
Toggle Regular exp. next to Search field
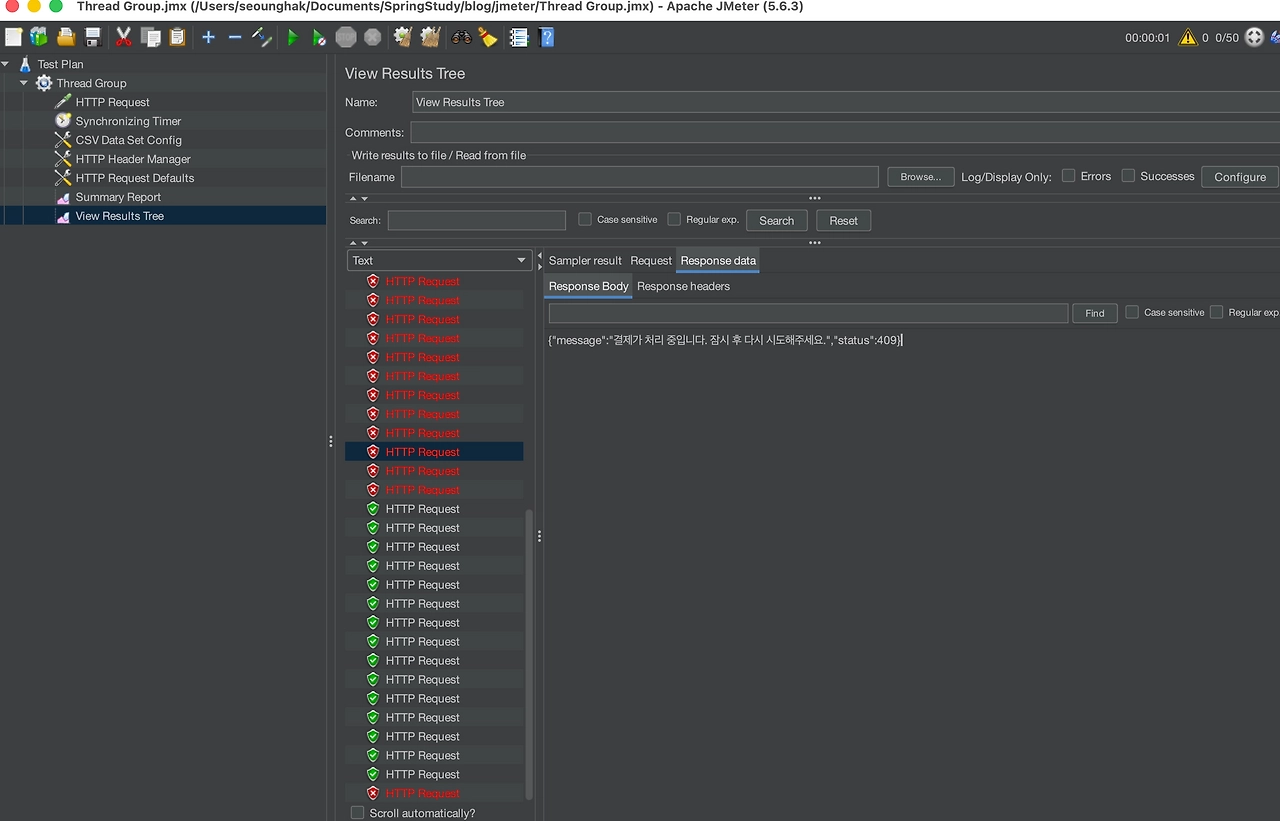click(674, 219)
